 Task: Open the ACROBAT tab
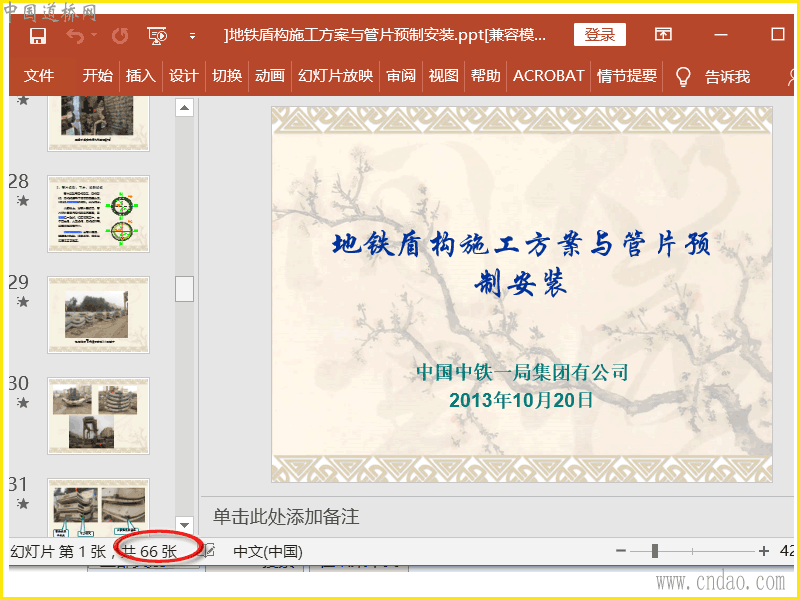point(548,76)
